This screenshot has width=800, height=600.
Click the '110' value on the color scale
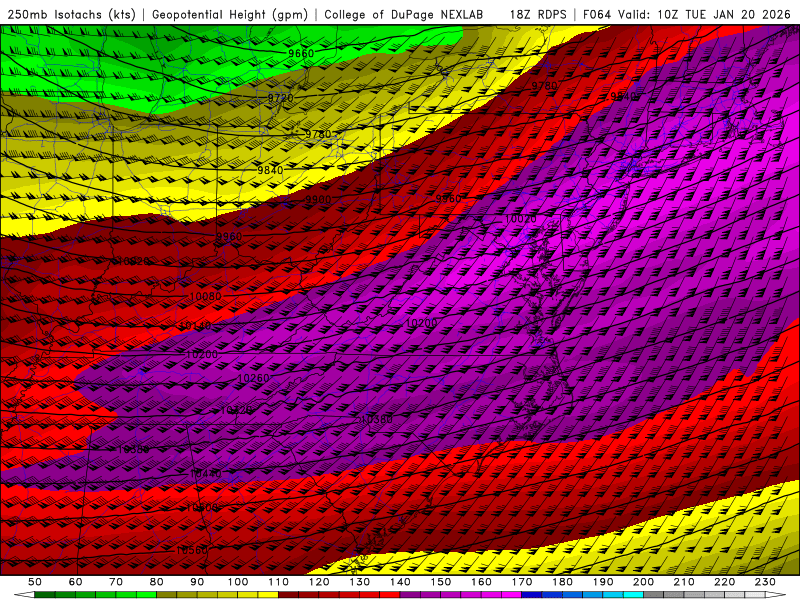click(279, 582)
